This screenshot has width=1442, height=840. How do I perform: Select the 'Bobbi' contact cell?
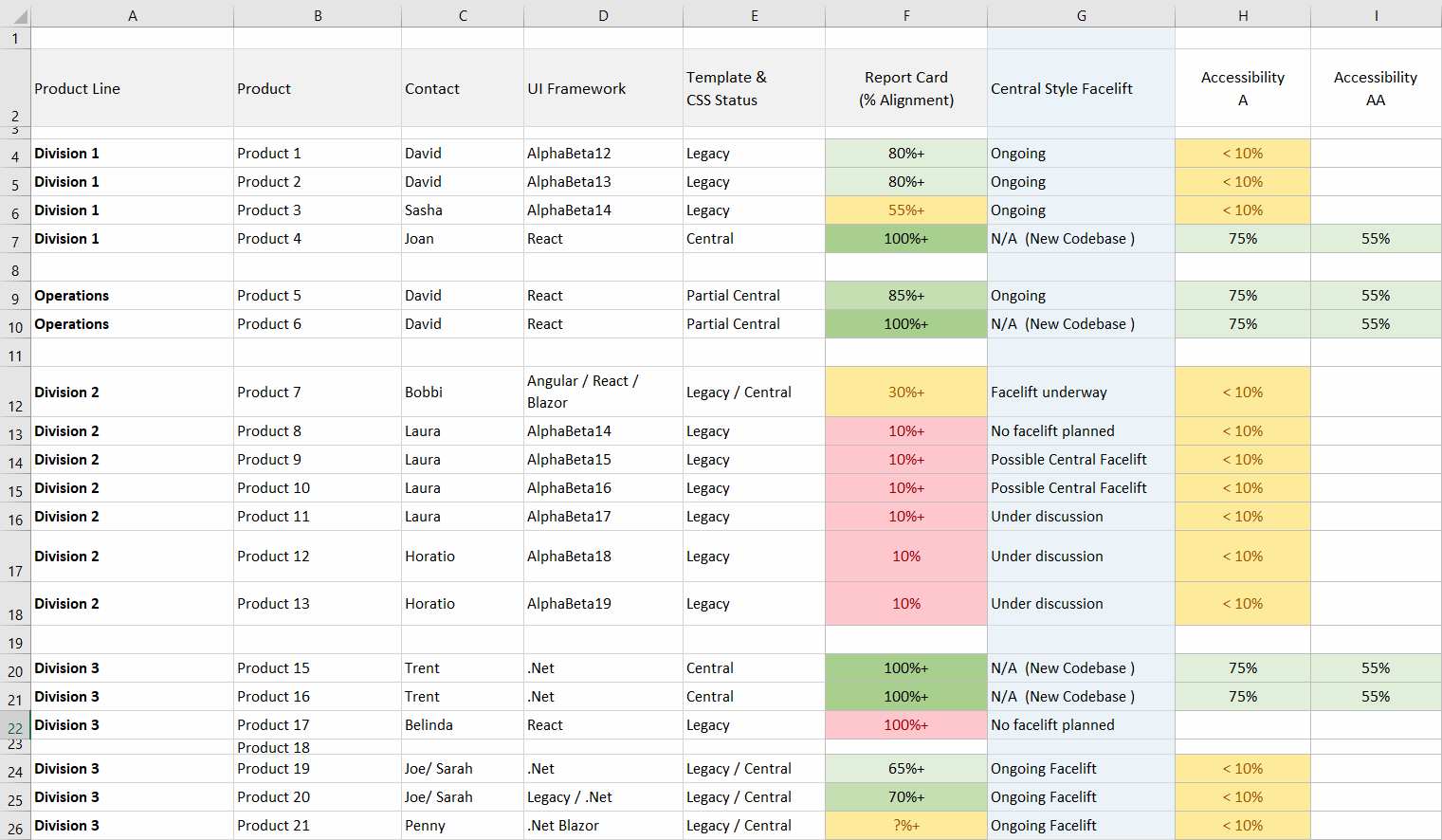pos(463,392)
